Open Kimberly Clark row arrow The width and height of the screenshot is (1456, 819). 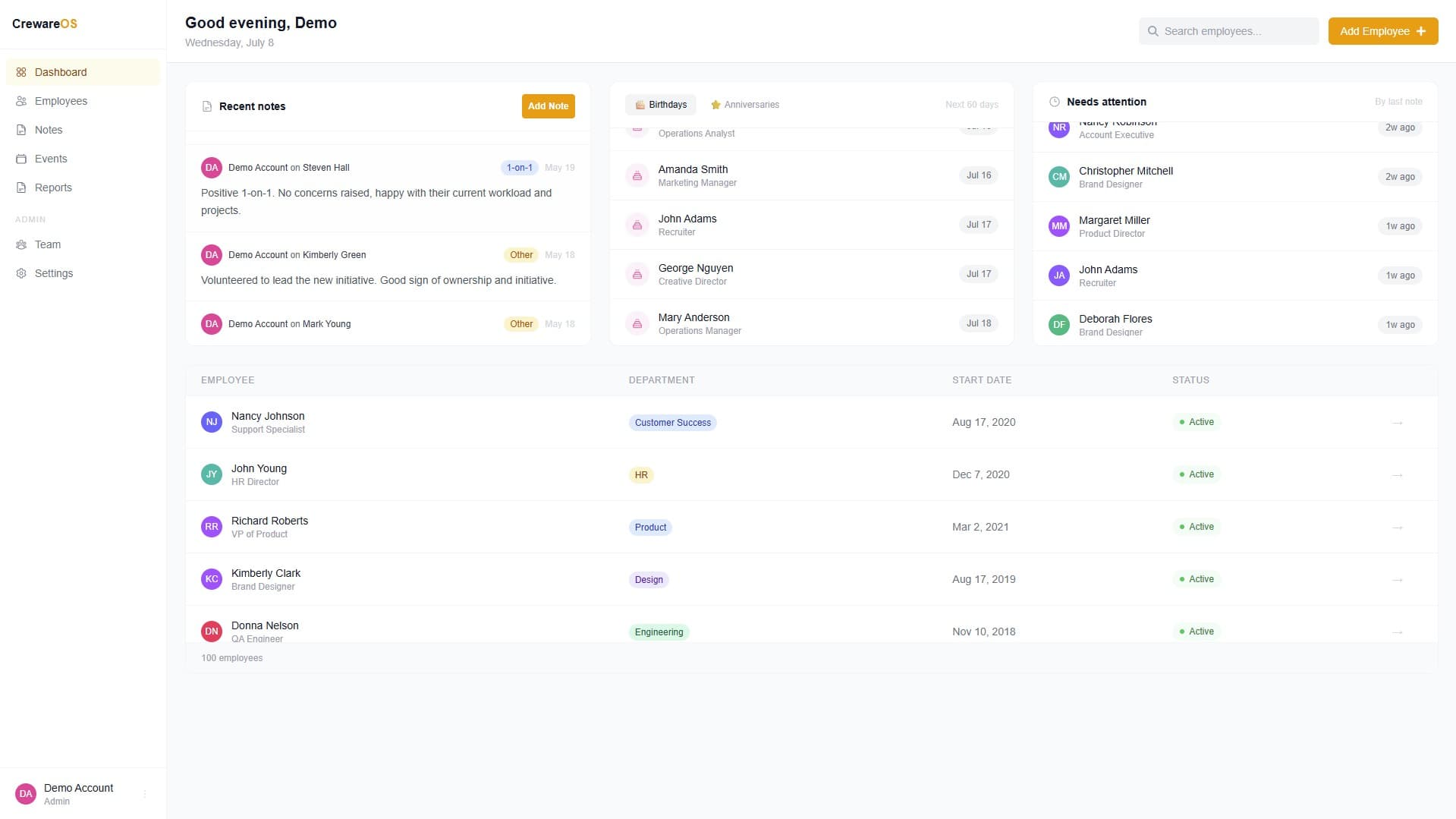(x=1398, y=580)
